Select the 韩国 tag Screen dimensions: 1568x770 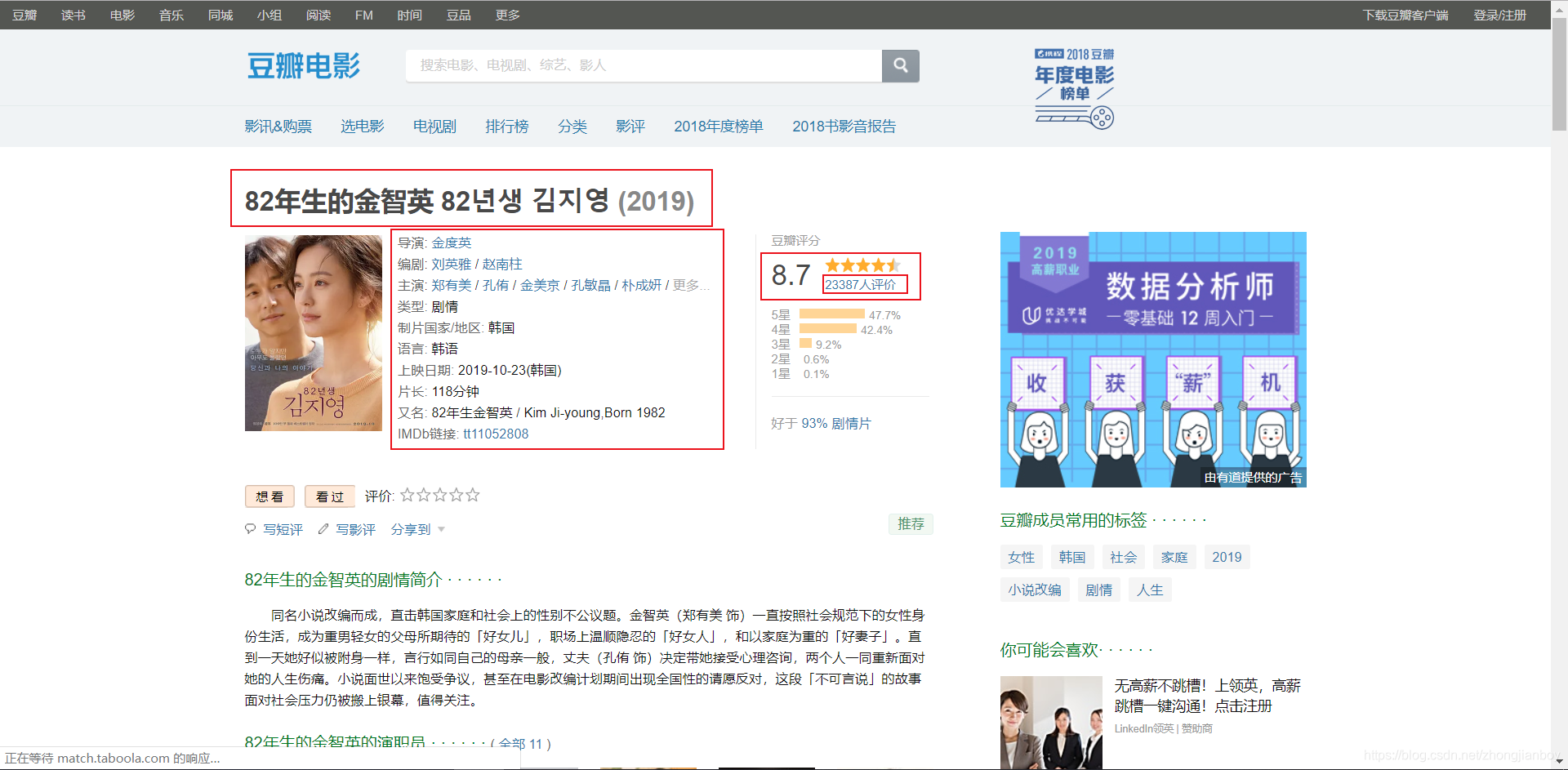click(1072, 557)
